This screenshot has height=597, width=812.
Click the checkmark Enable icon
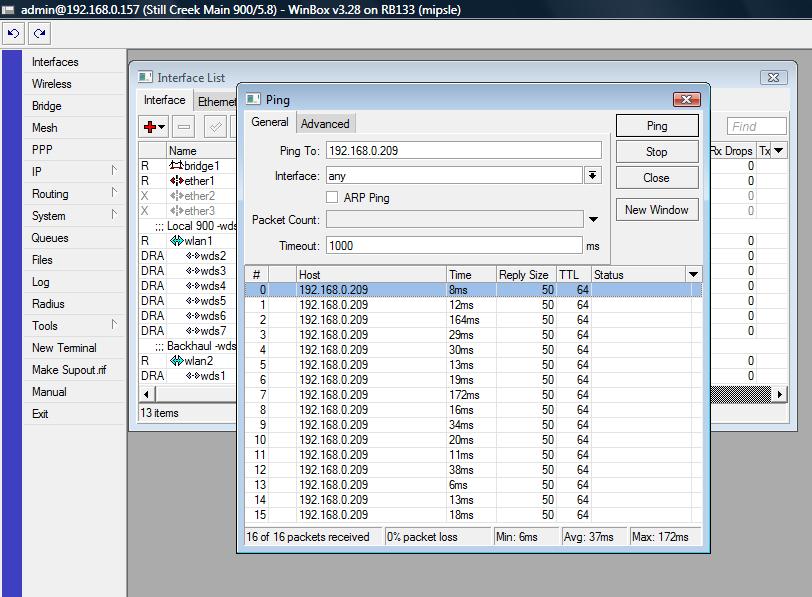215,126
